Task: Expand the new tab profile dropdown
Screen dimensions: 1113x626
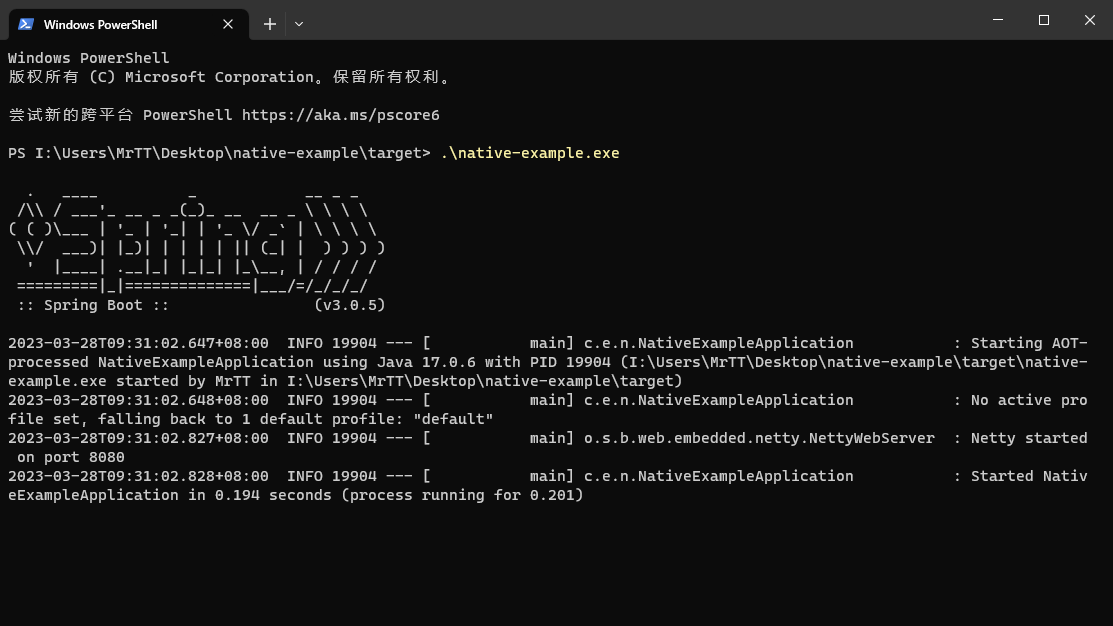Action: (x=299, y=24)
